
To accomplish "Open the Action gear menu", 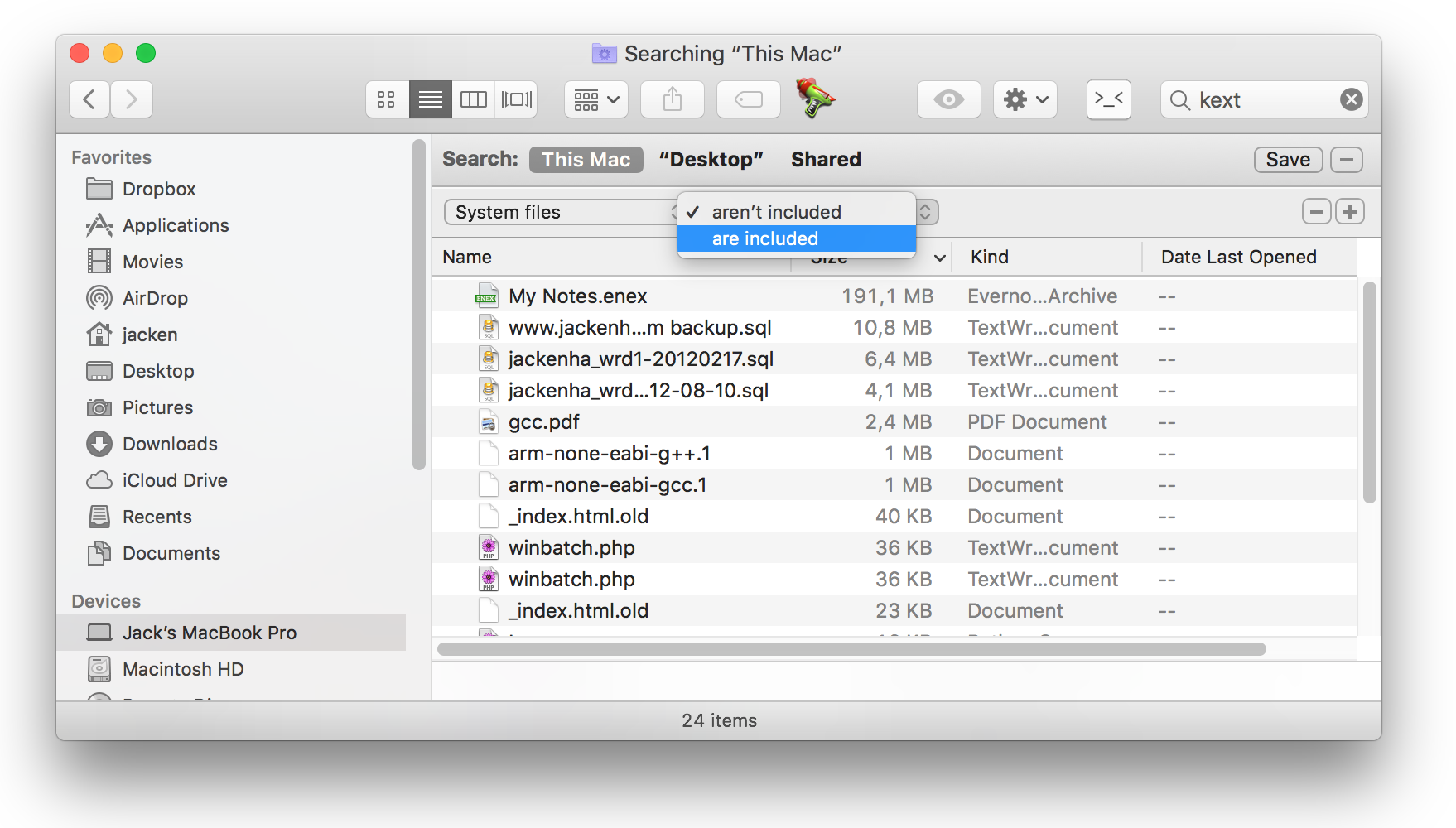I will coord(1025,99).
